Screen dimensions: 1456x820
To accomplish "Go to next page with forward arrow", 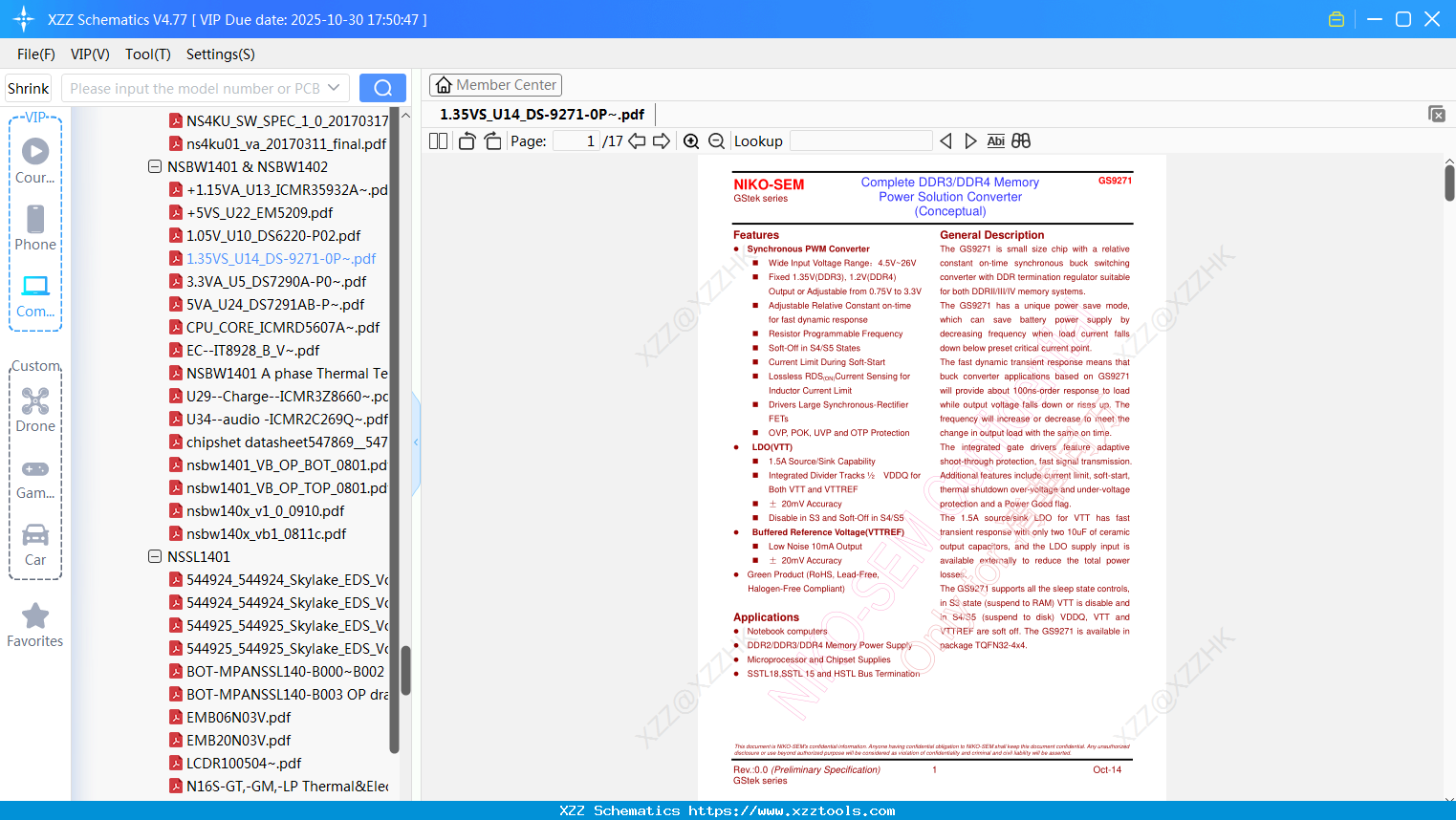I will coord(661,140).
